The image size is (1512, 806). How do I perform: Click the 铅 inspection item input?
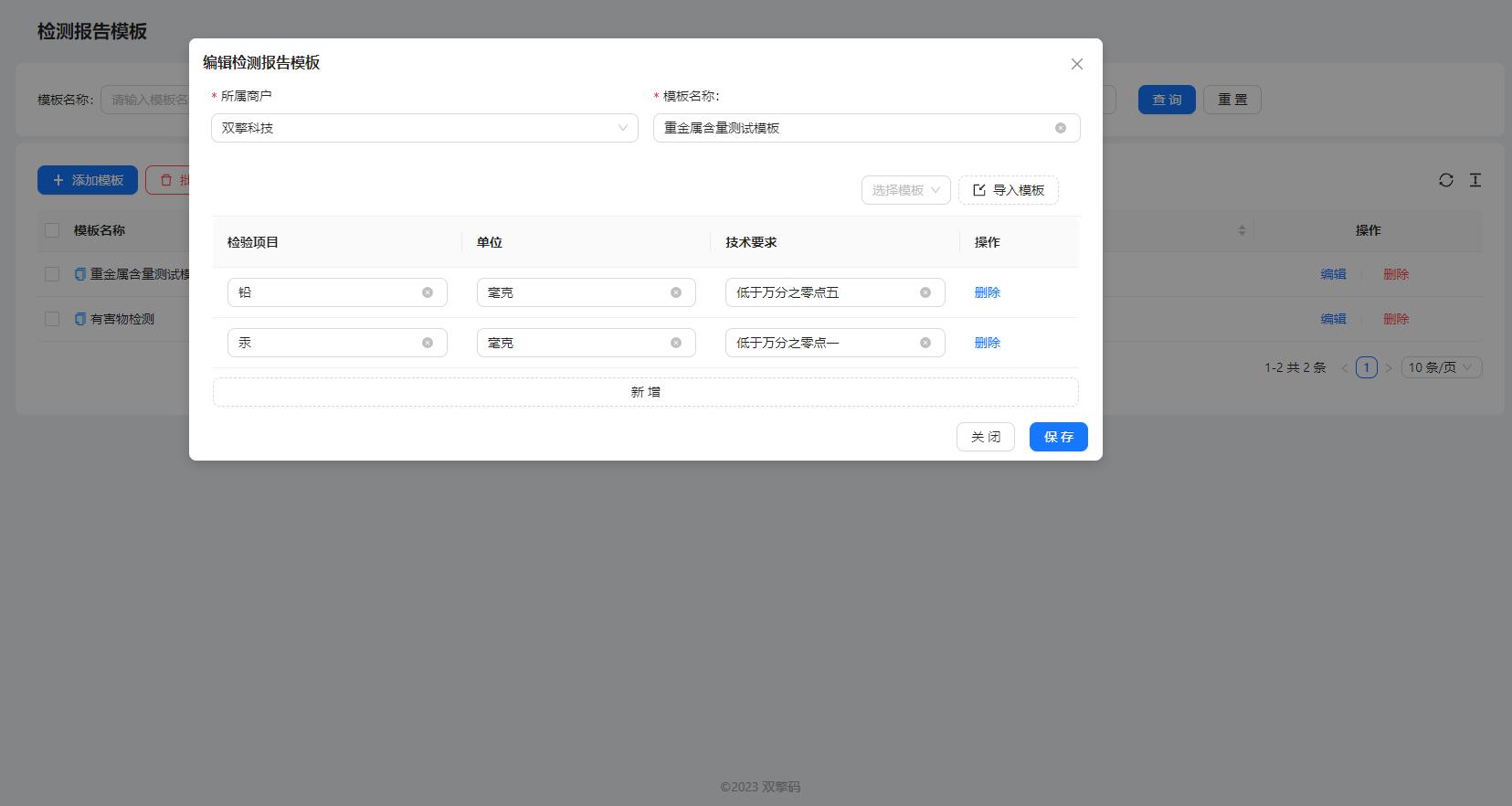point(337,292)
